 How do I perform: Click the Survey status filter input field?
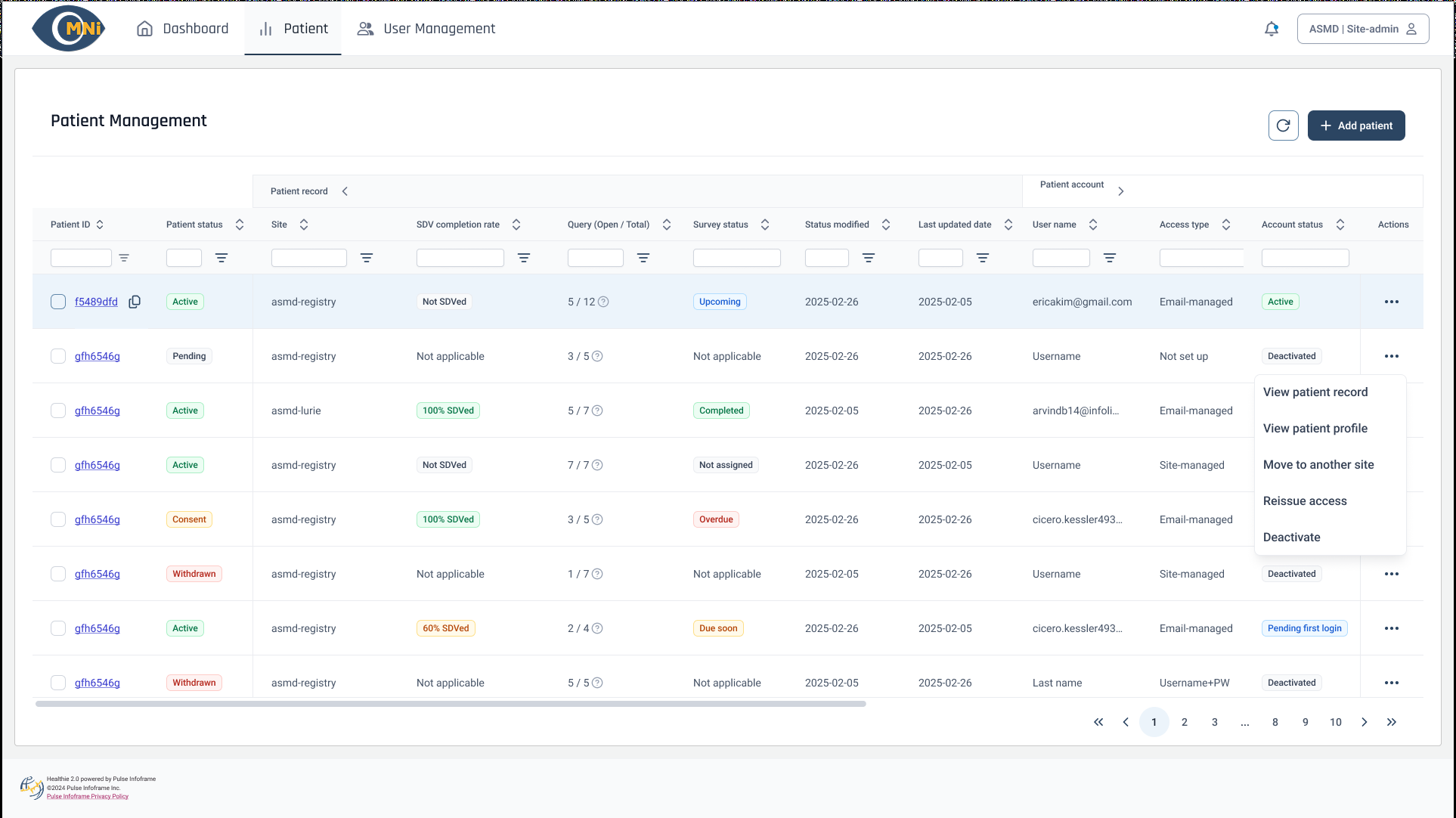(737, 258)
